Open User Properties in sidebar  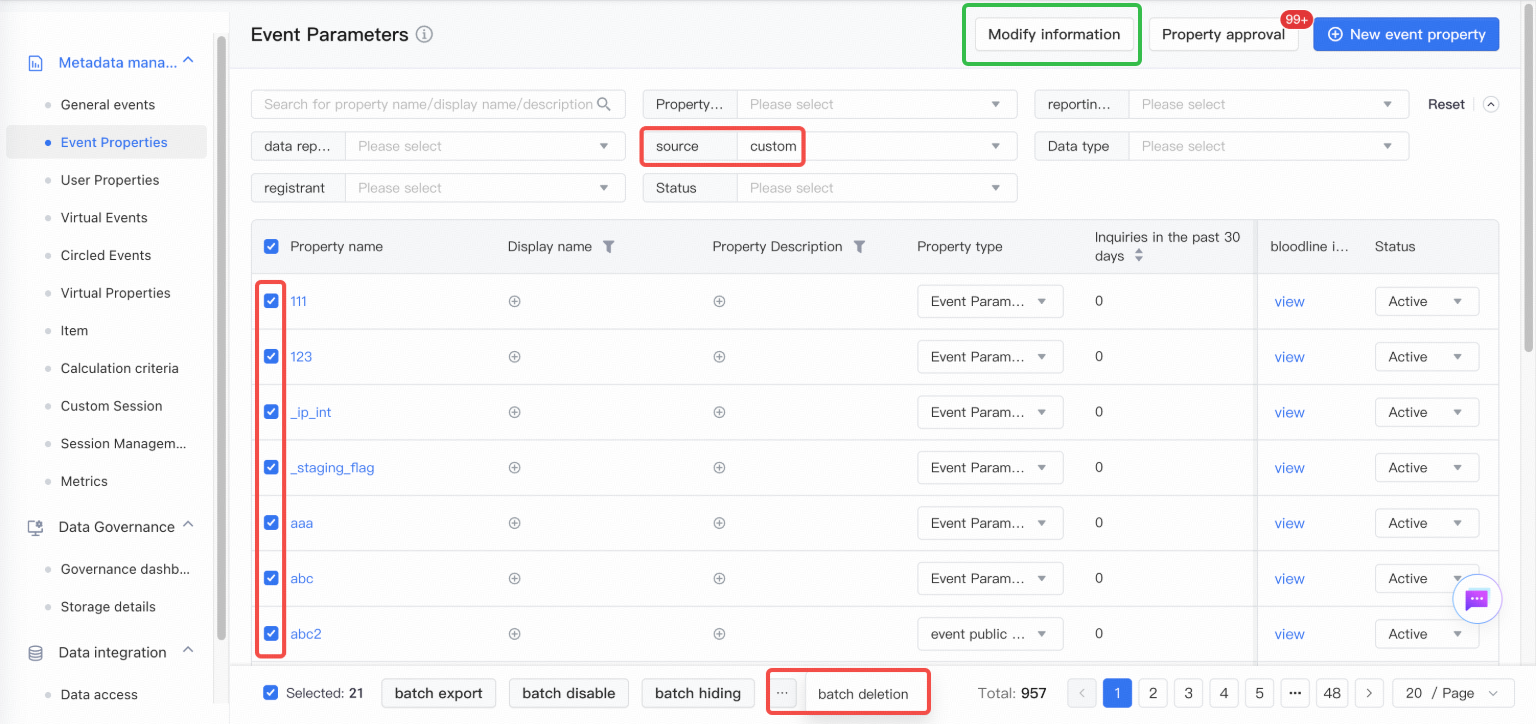(110, 180)
